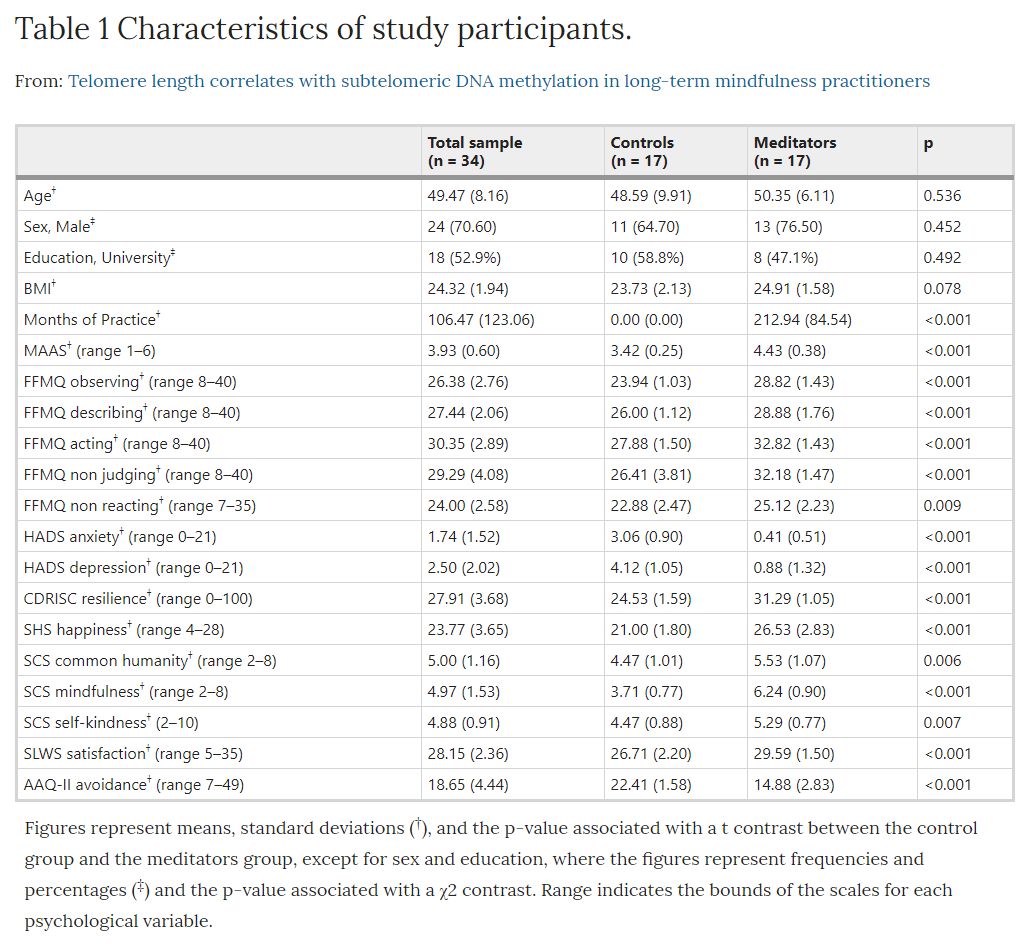Select the Meditators column header
The image size is (1036, 944).
(795, 151)
